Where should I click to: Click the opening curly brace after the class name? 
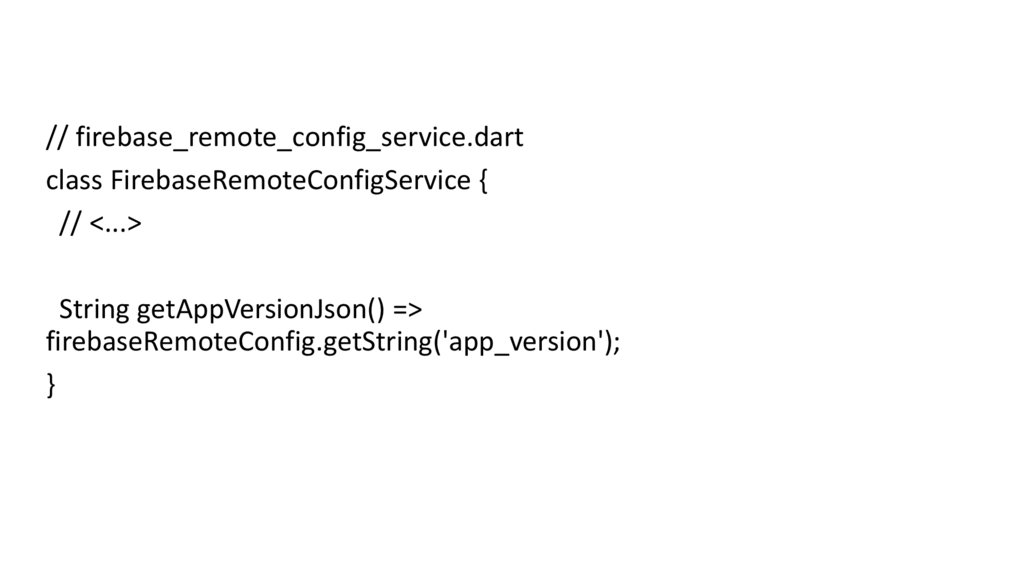coord(484,181)
